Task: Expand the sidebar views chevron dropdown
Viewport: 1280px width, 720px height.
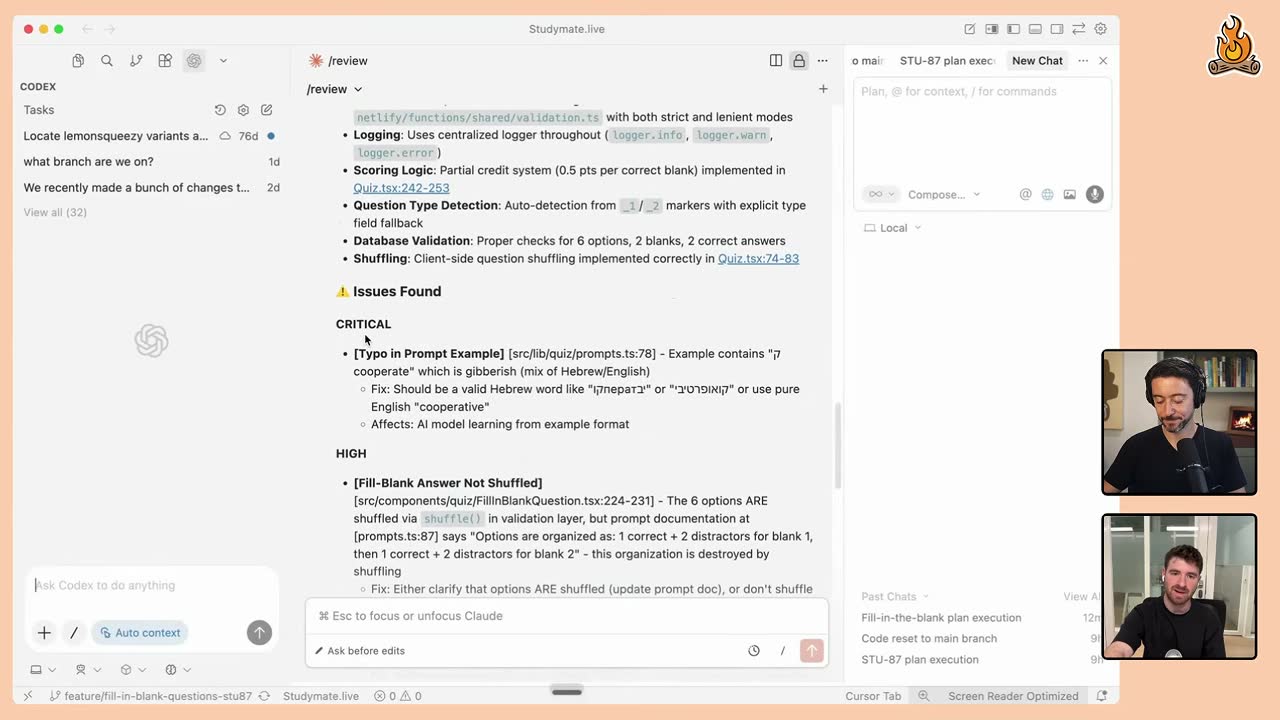Action: pyautogui.click(x=223, y=61)
